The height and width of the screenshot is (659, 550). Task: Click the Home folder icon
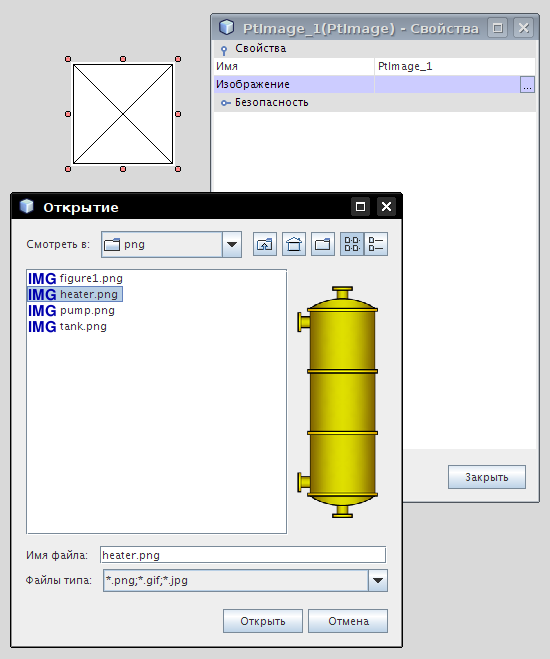[294, 244]
